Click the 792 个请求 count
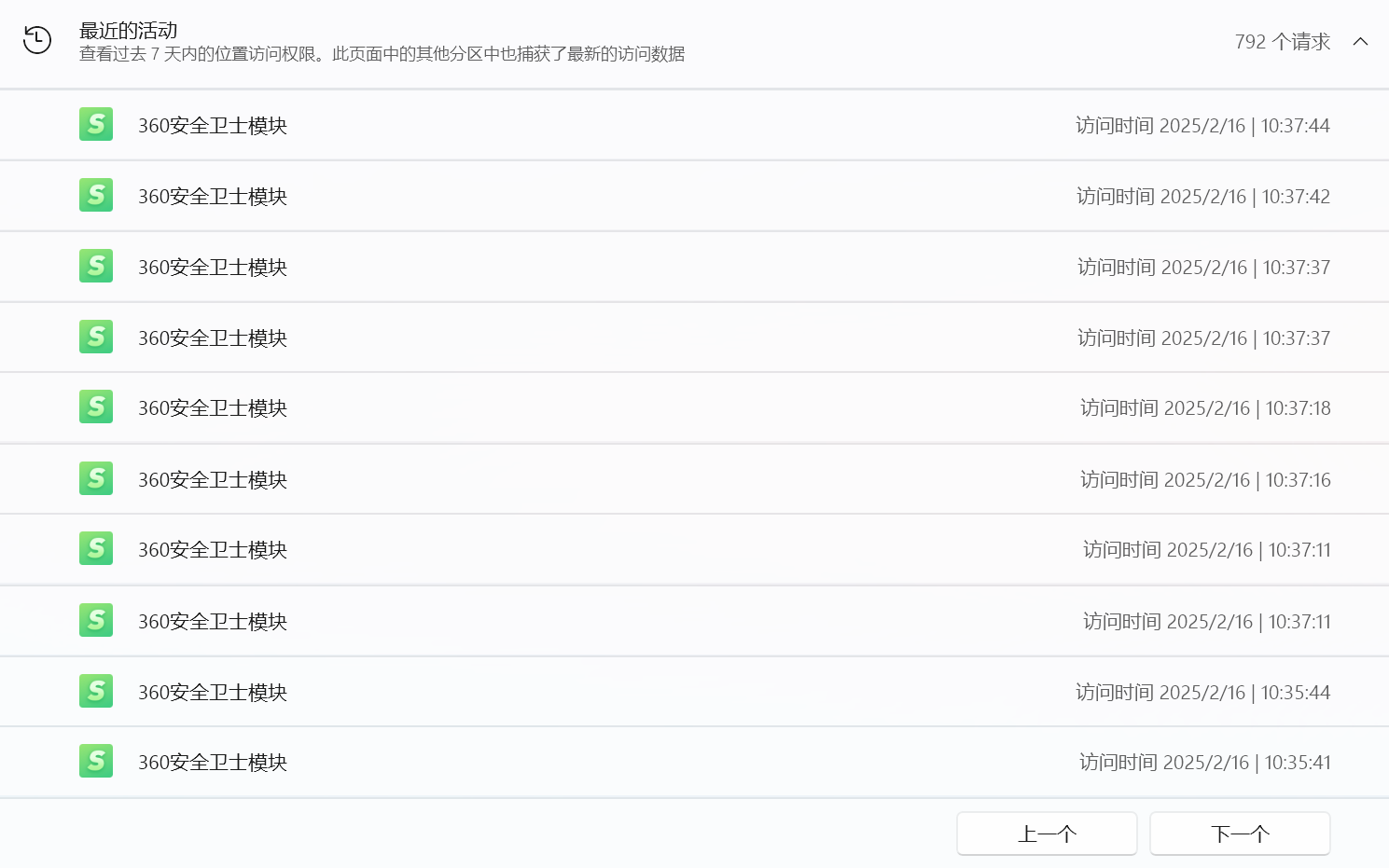1389x868 pixels. [1282, 42]
